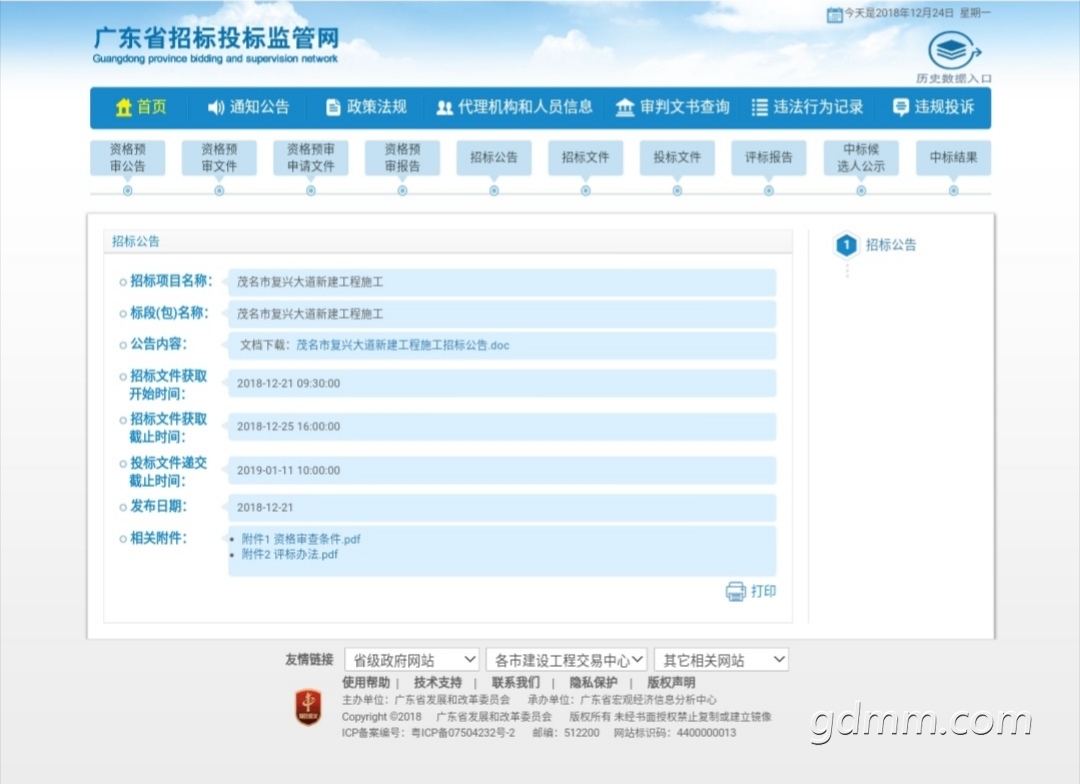The width and height of the screenshot is (1080, 784).
Task: Click the 招标项目名称 field value
Action: [x=502, y=282]
